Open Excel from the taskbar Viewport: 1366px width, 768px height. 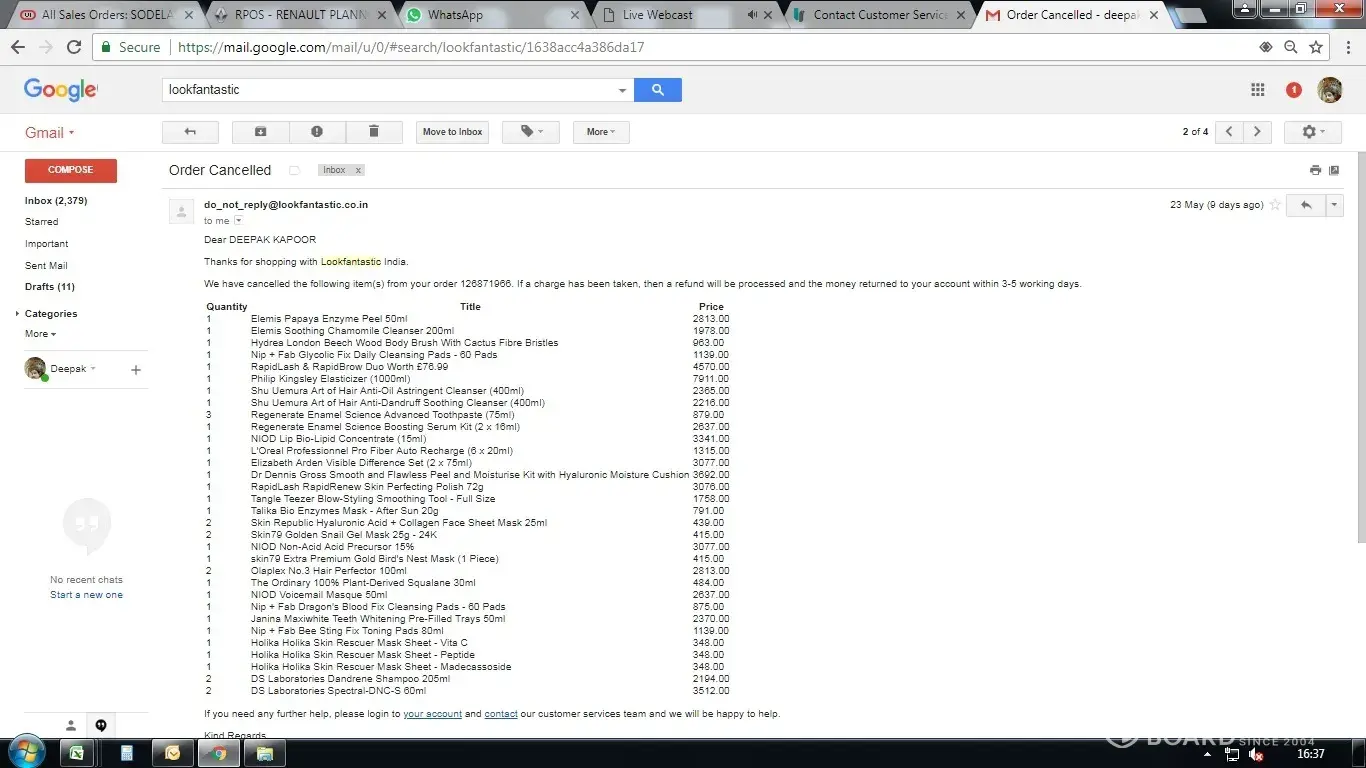pyautogui.click(x=78, y=752)
